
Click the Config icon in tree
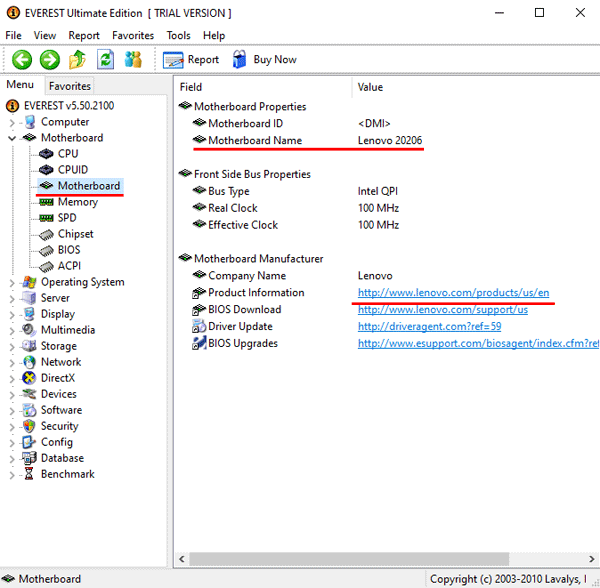tap(29, 442)
